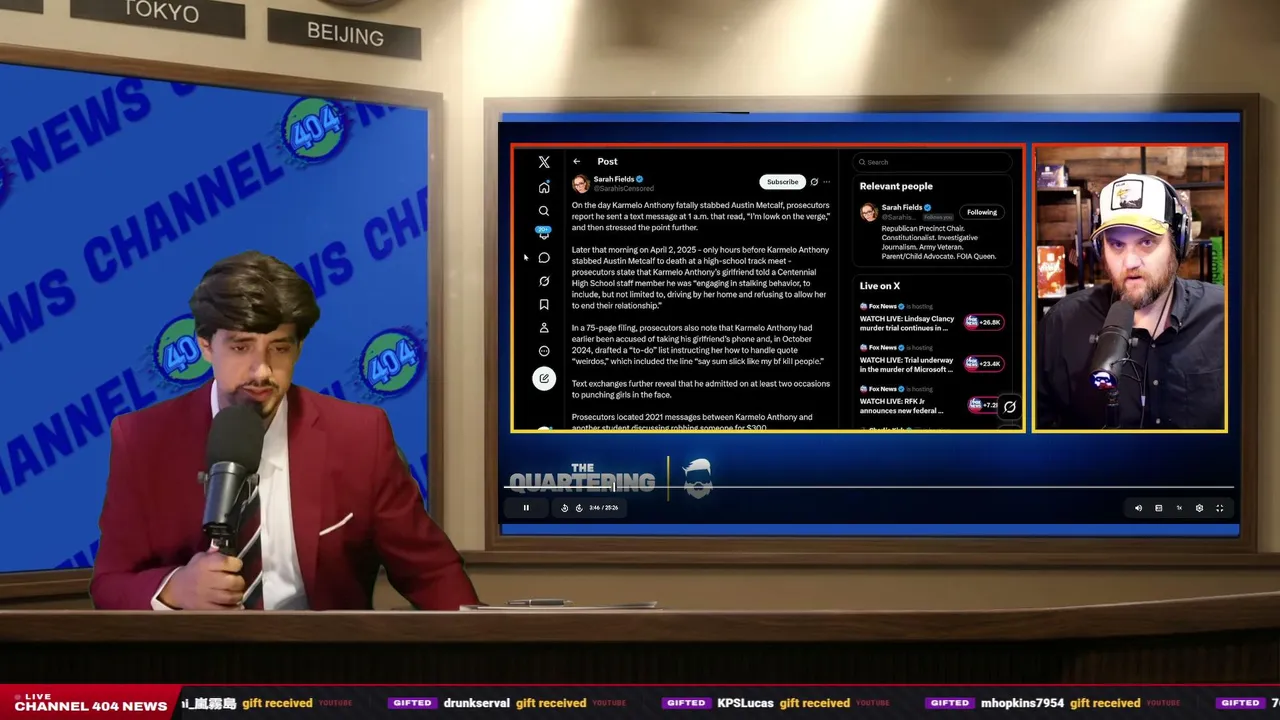Click the Sarah Fields name on the post
This screenshot has width=1280, height=720.
point(614,179)
